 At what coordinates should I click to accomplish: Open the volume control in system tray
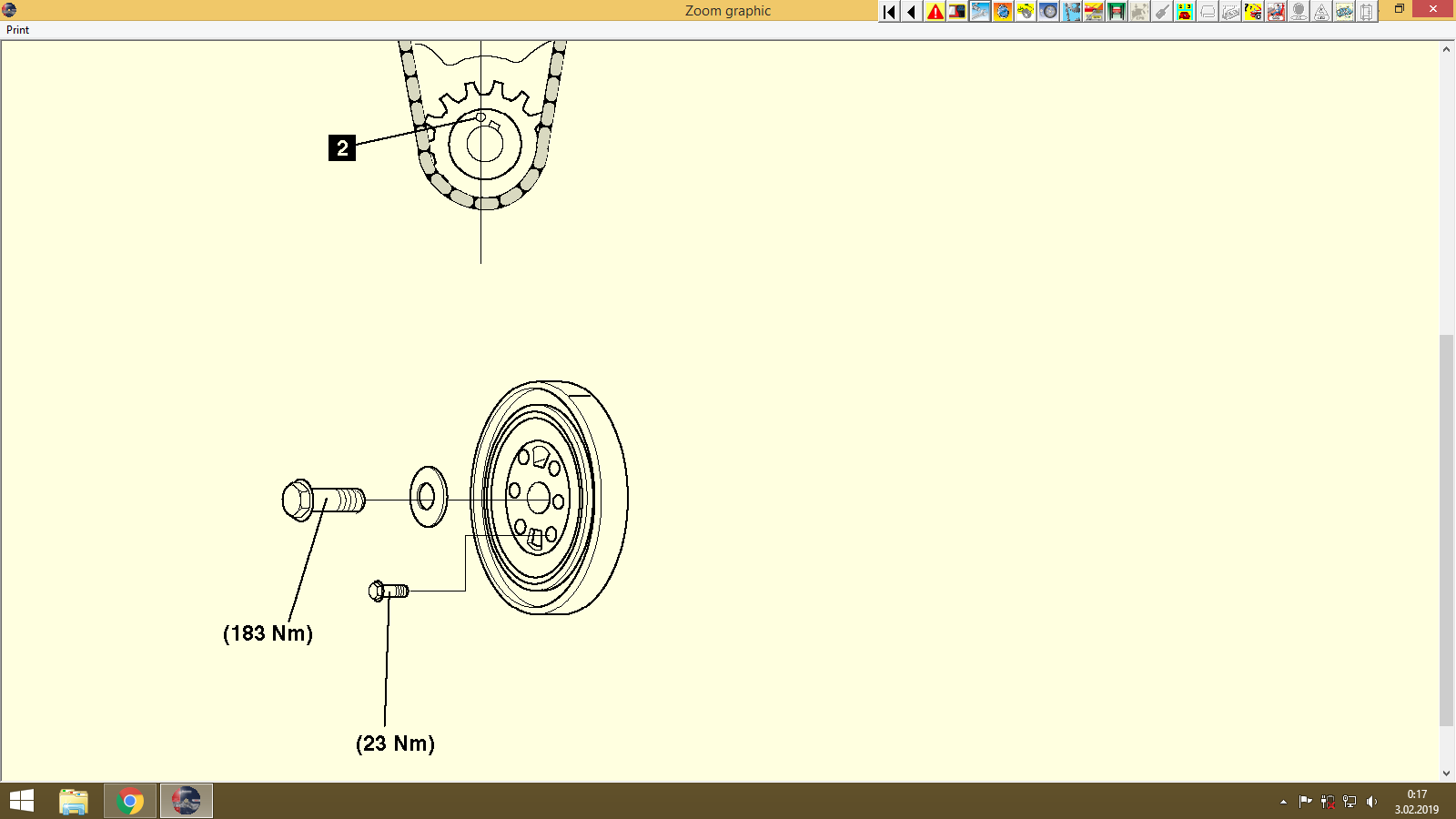(x=1374, y=802)
